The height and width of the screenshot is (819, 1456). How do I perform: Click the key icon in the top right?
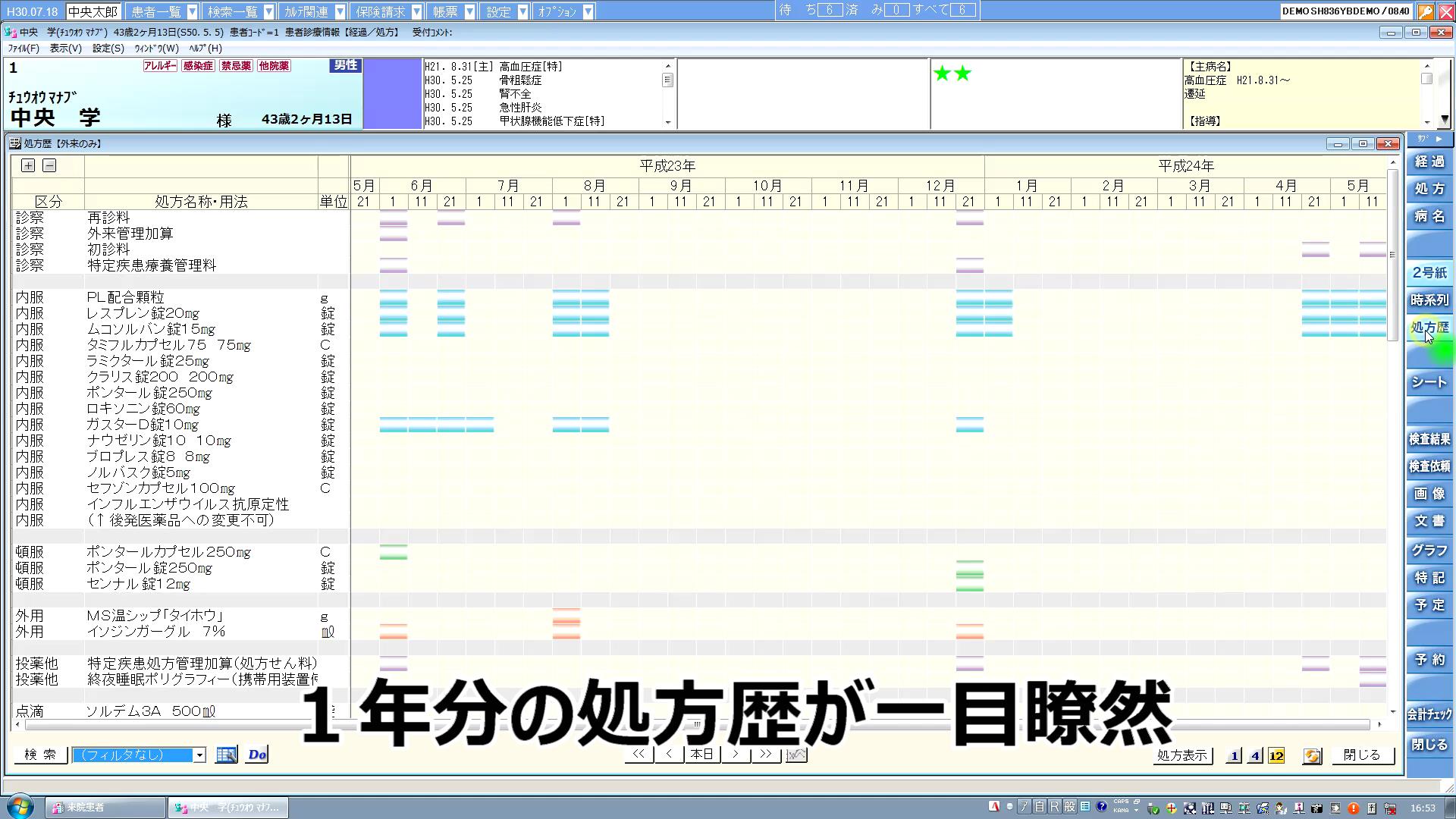(1426, 11)
